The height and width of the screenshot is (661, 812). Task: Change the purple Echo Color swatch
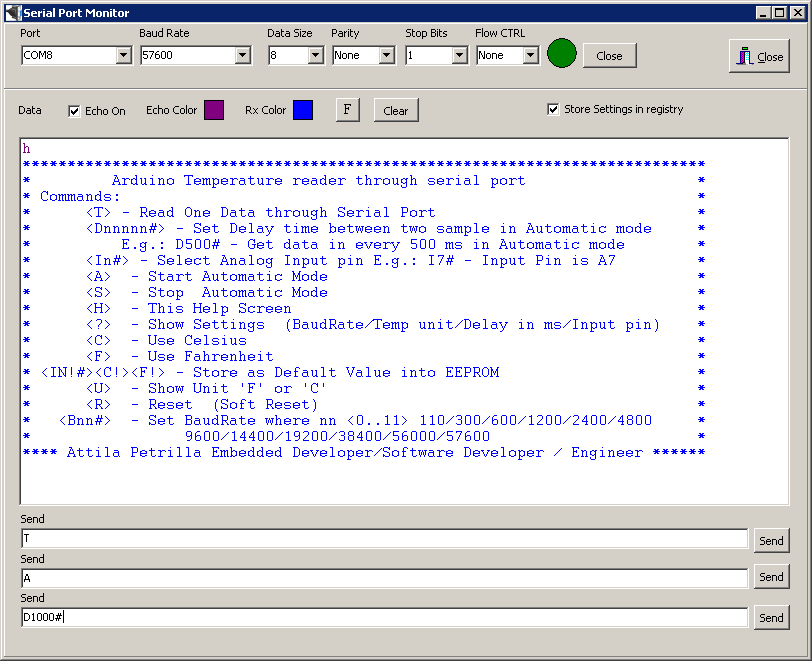pyautogui.click(x=213, y=110)
